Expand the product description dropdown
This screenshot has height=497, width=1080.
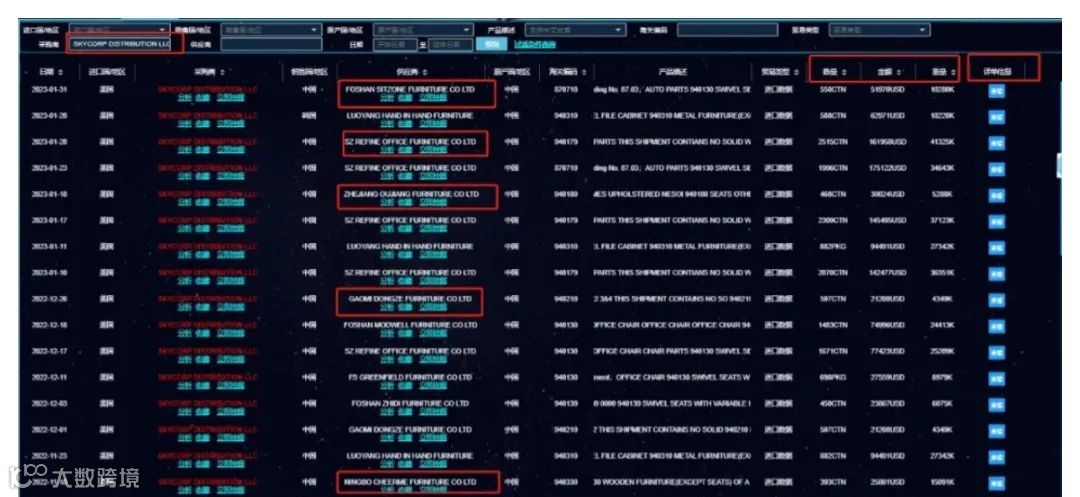coord(575,30)
